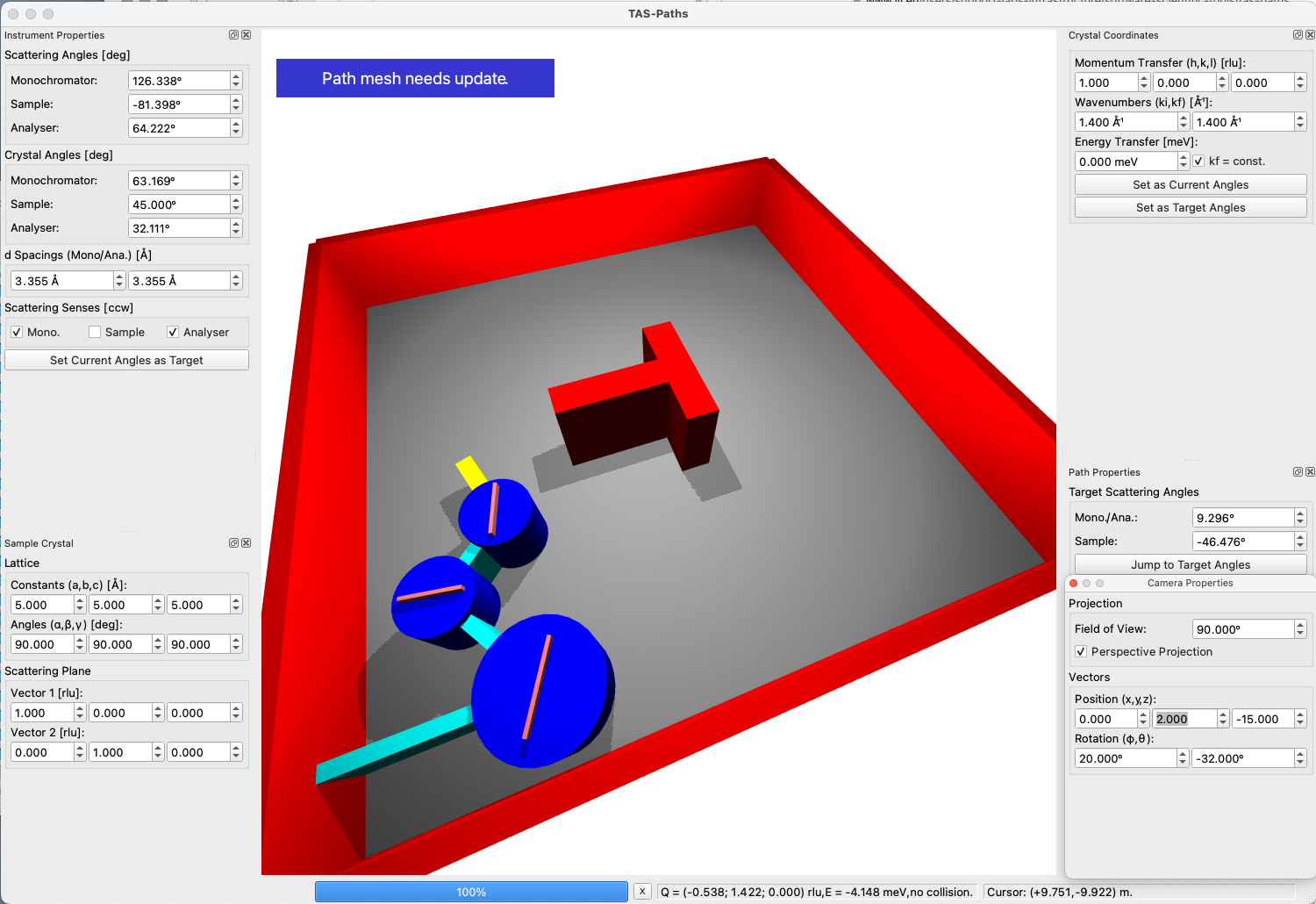This screenshot has width=1316, height=904.
Task: Float the Crystal Coordinates dock panel
Action: click(x=1298, y=35)
